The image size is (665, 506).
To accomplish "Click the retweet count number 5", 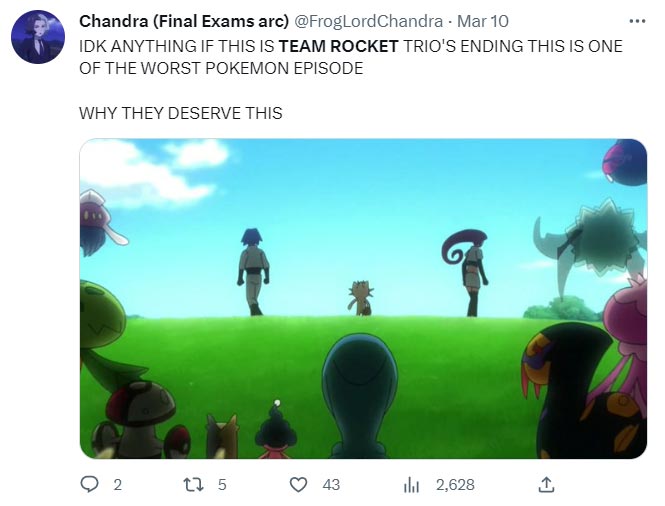I will (x=222, y=485).
